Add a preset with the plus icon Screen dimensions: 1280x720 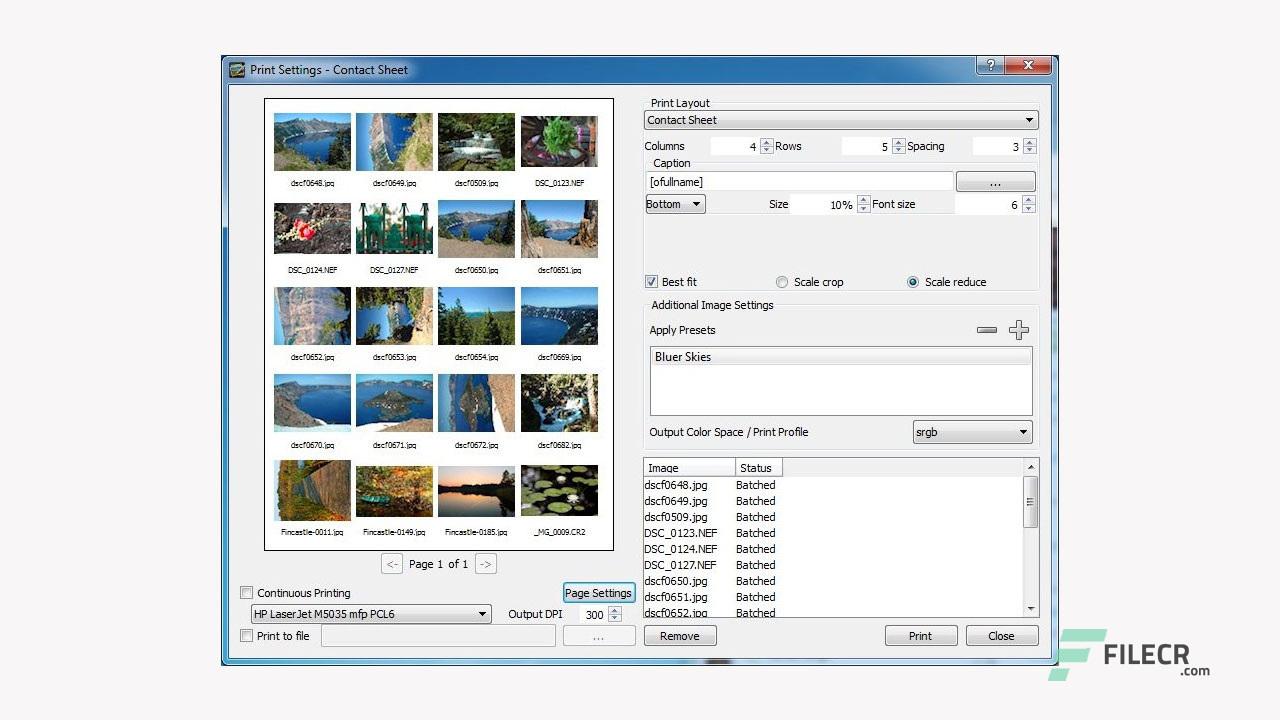click(x=1019, y=330)
